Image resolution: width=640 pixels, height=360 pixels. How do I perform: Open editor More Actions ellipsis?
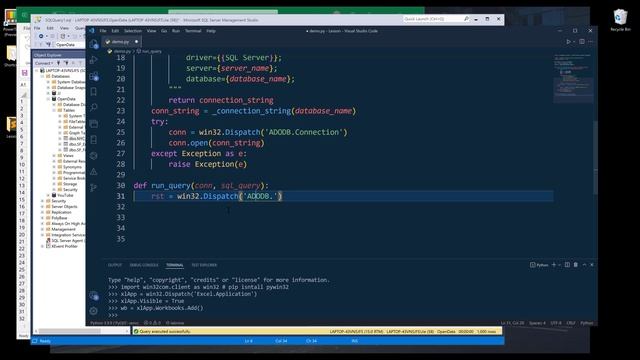click(x=590, y=42)
